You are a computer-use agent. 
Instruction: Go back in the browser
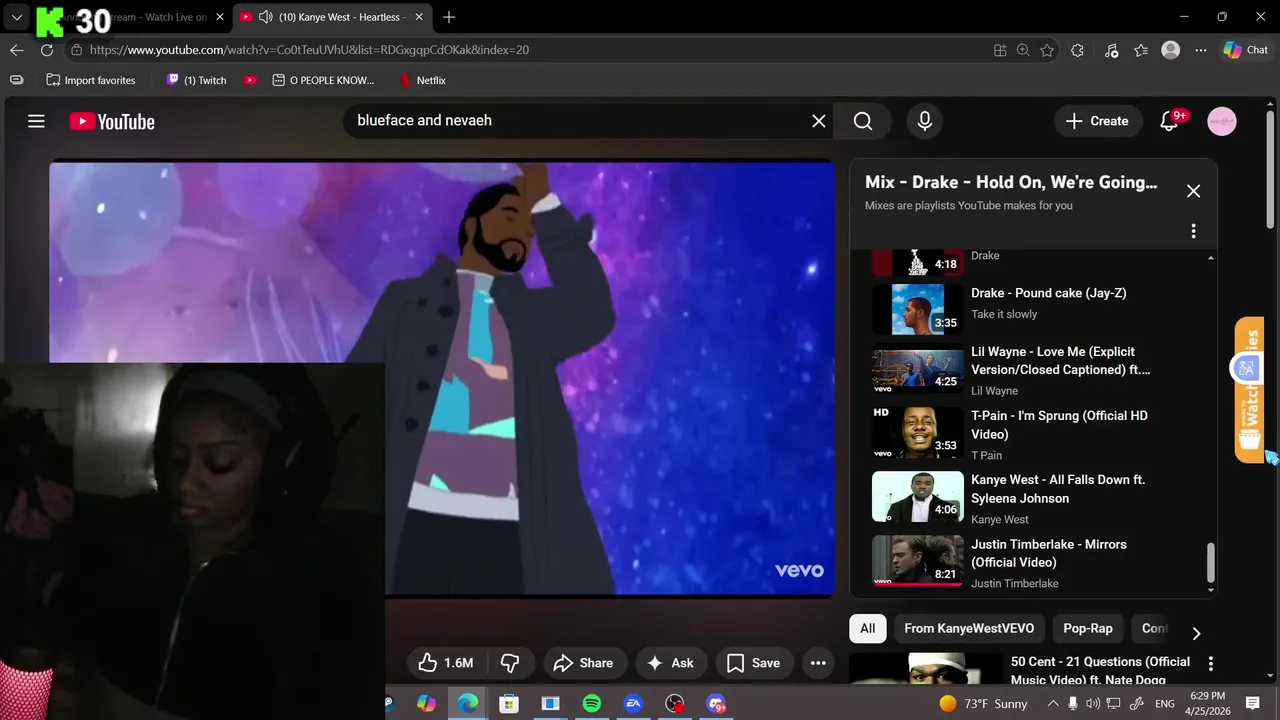17,50
